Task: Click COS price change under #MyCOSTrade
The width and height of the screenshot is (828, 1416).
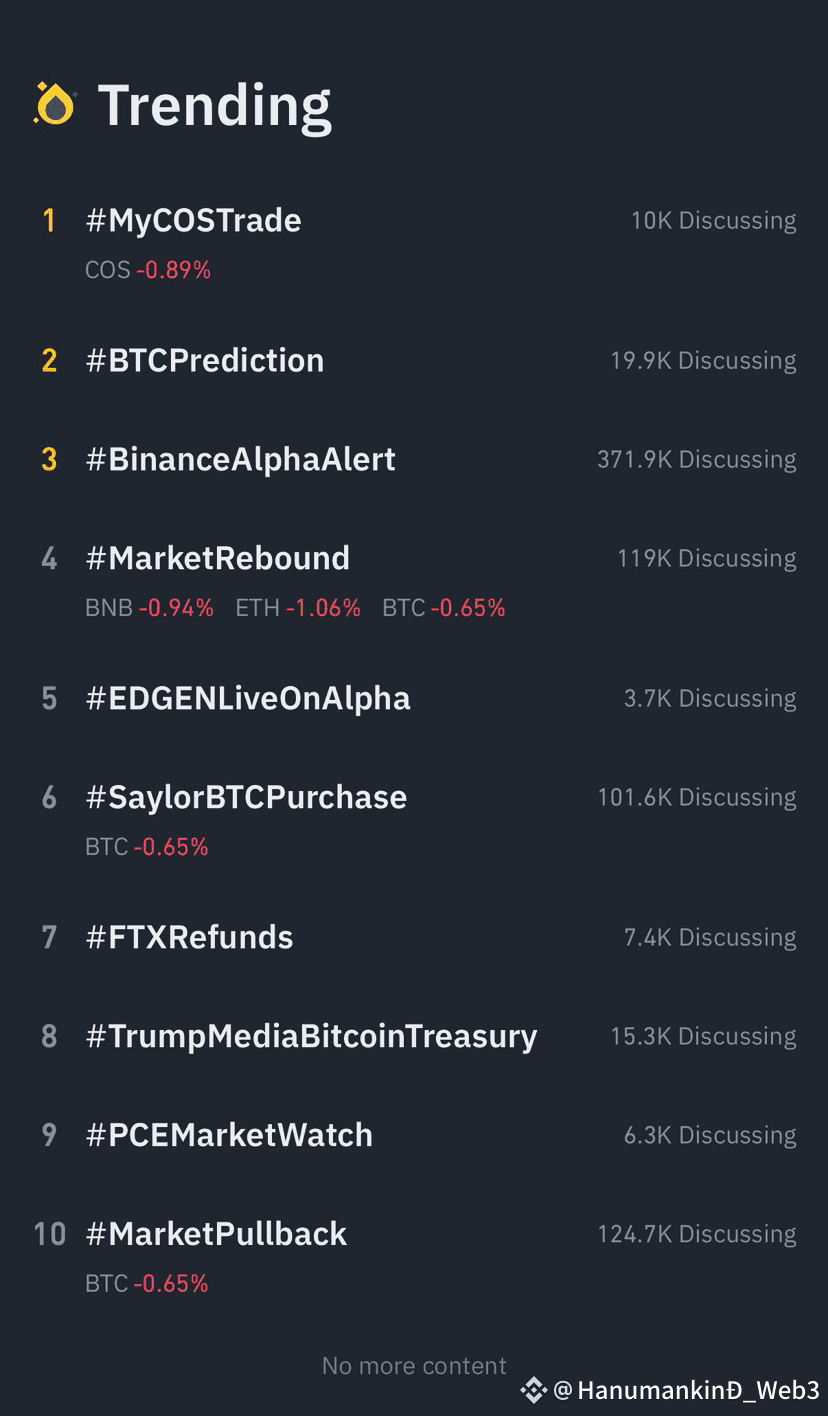Action: [x=148, y=270]
